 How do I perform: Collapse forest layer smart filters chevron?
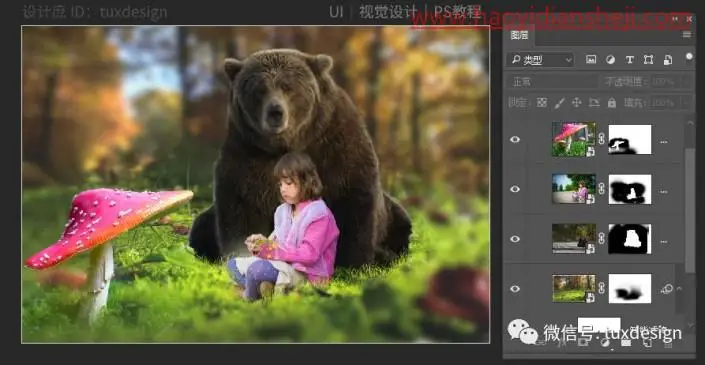(679, 289)
